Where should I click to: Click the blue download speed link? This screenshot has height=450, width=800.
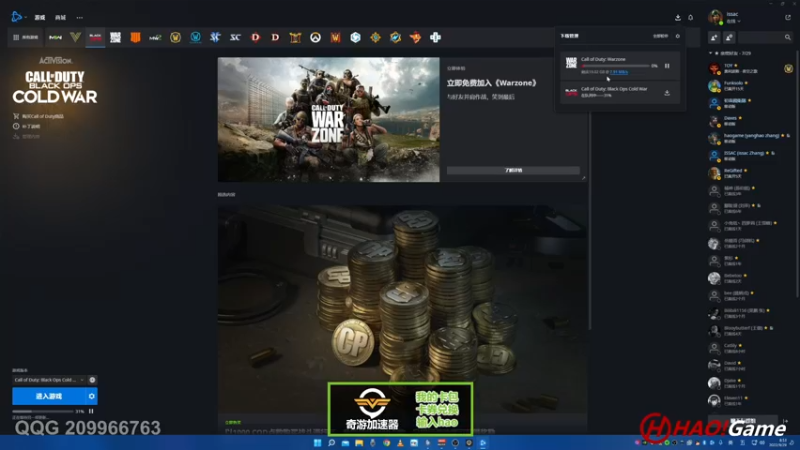click(x=619, y=72)
